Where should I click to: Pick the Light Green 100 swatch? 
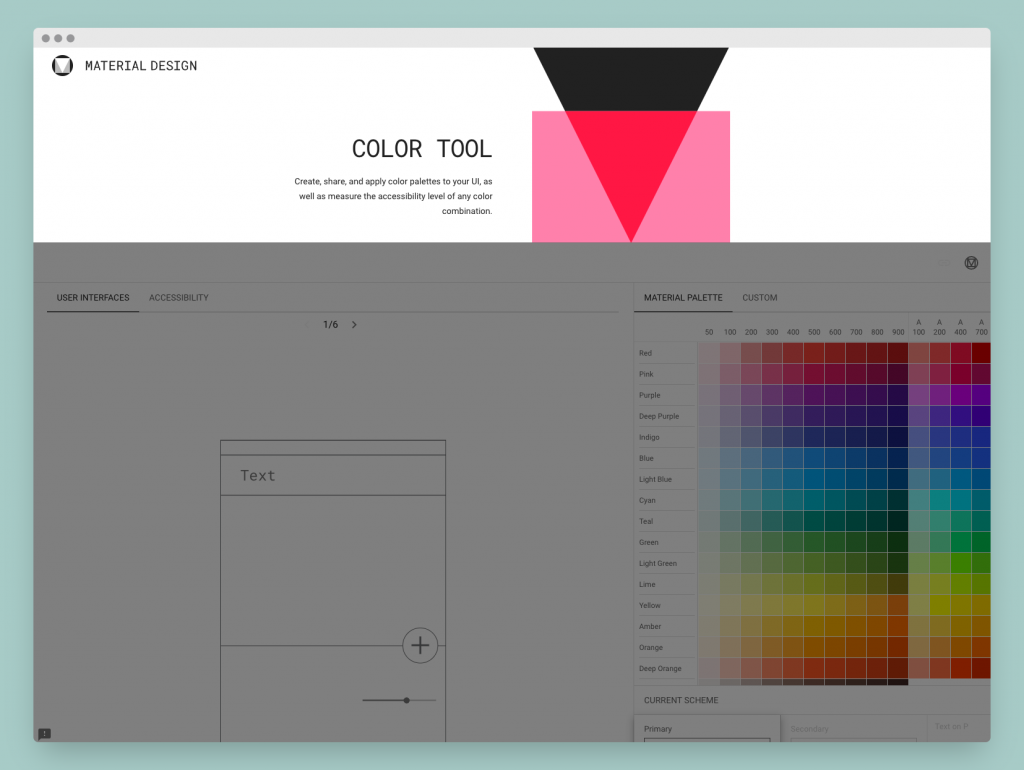point(730,563)
